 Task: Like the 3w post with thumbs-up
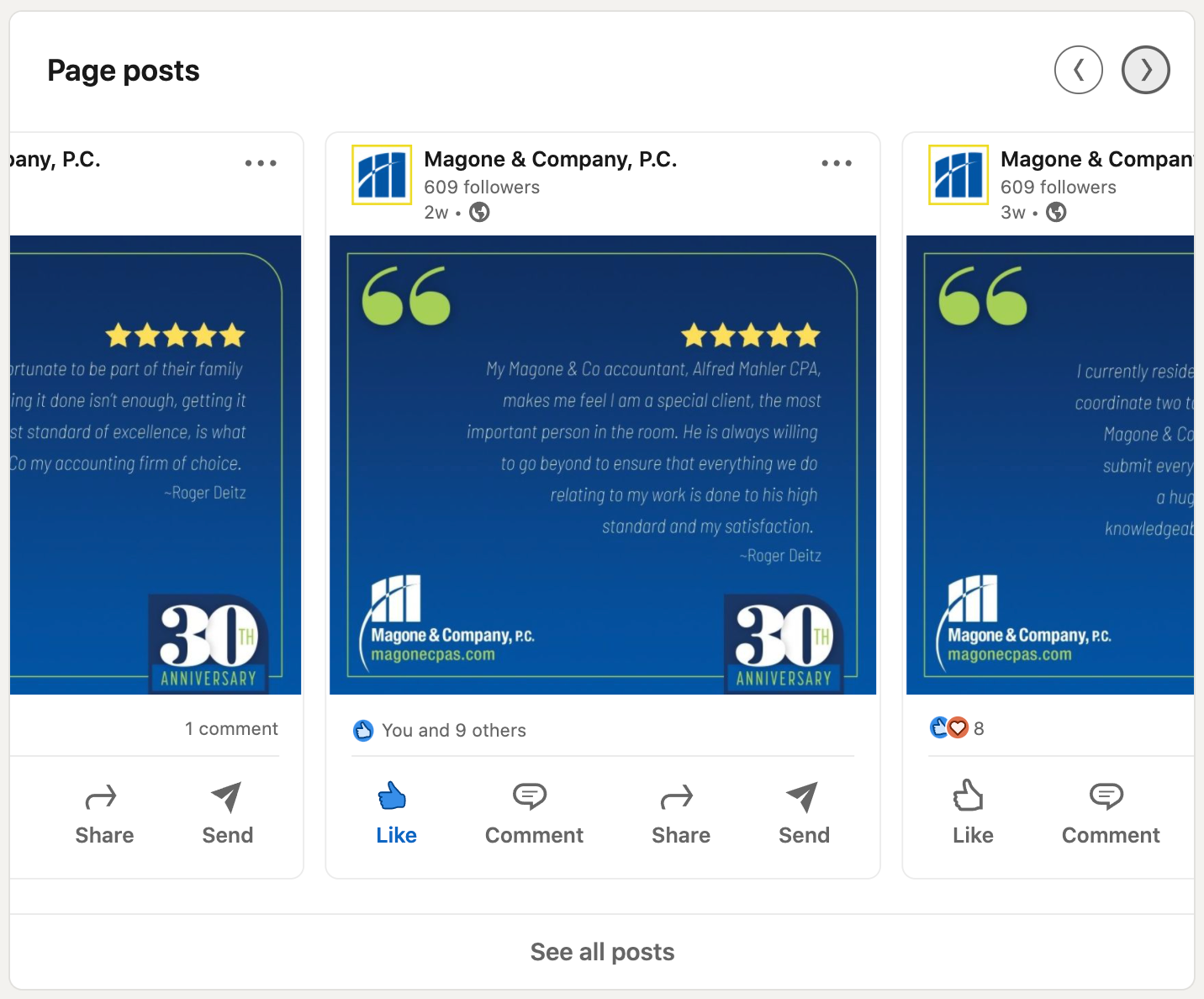pyautogui.click(x=973, y=812)
